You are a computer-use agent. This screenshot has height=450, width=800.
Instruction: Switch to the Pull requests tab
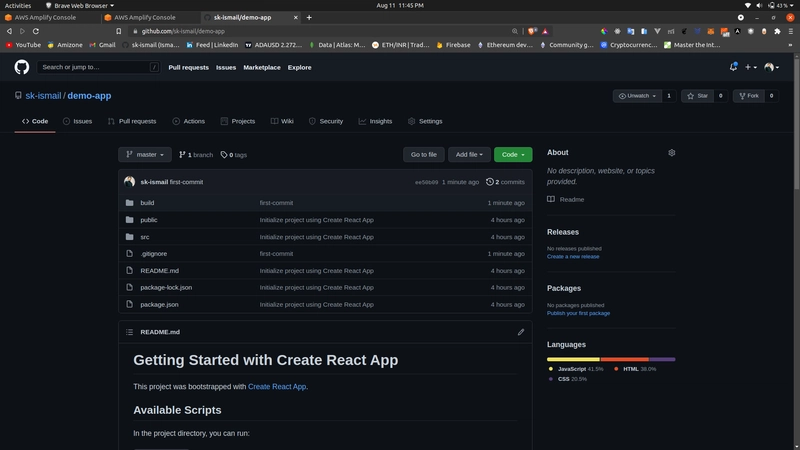point(132,121)
